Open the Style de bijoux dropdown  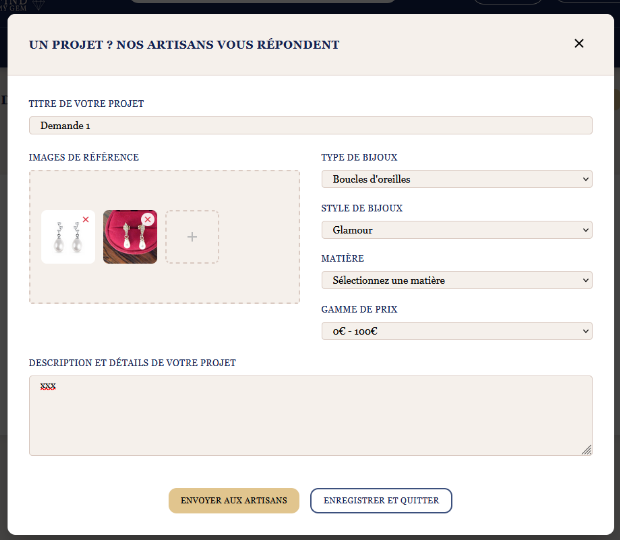[x=456, y=230]
